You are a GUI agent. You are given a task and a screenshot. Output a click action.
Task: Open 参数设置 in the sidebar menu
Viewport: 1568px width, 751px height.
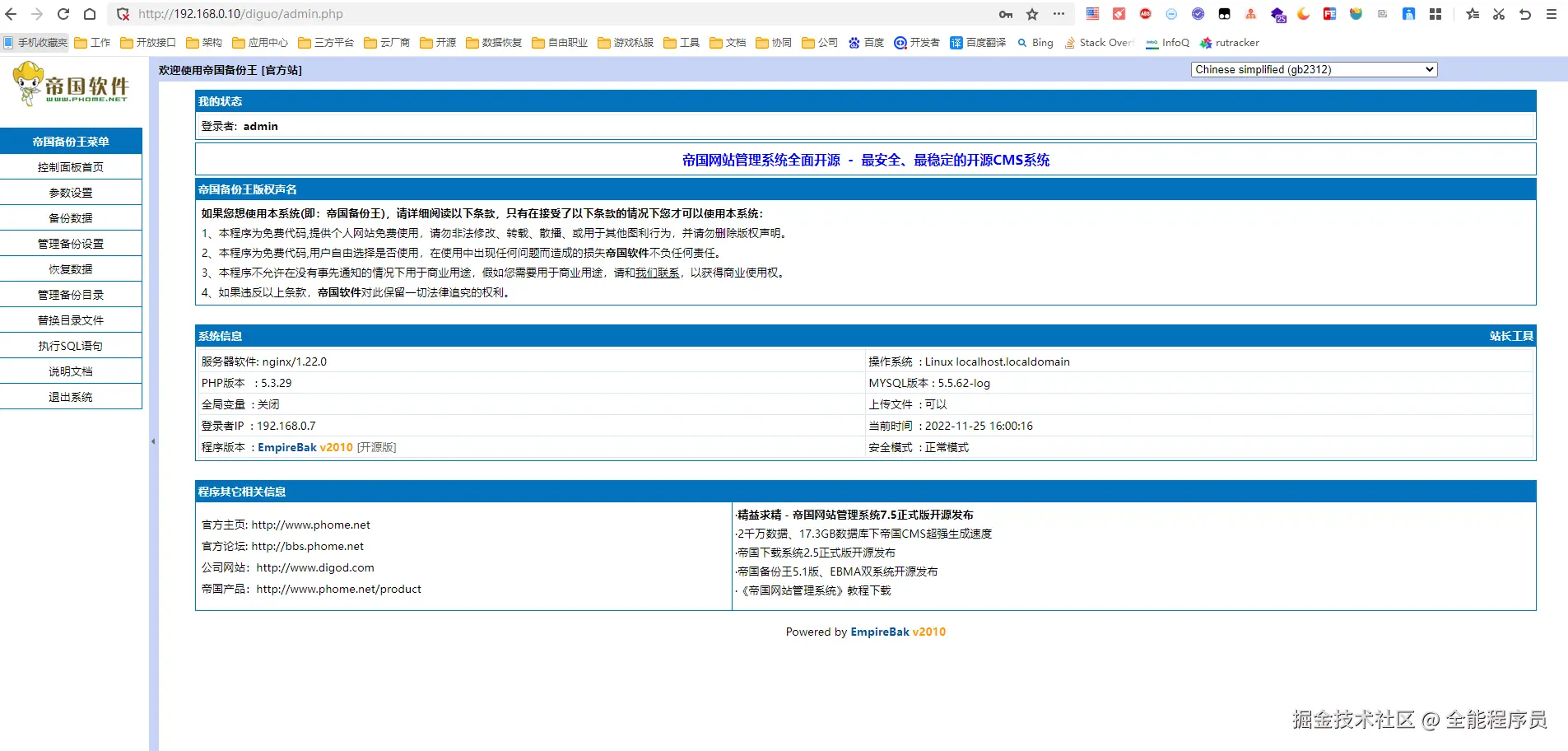[71, 193]
